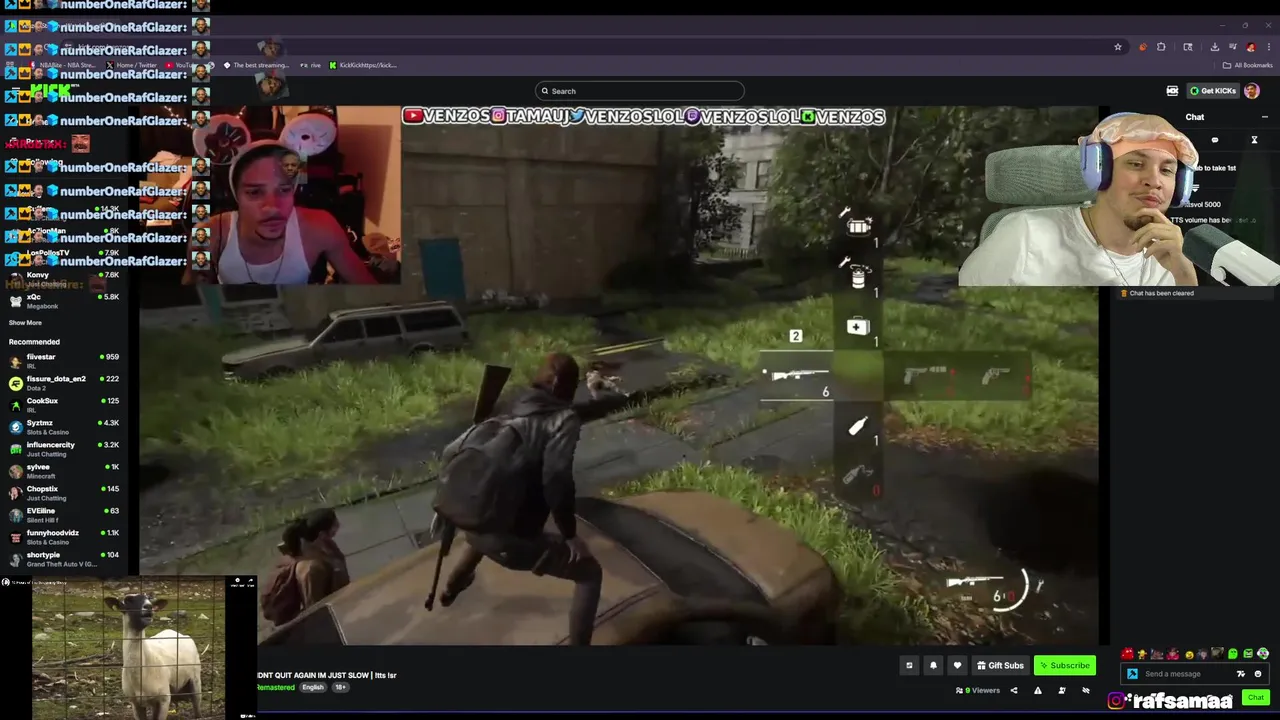Click the share icon beside Viewers
Viewport: 1280px width, 720px height.
tap(1013, 690)
